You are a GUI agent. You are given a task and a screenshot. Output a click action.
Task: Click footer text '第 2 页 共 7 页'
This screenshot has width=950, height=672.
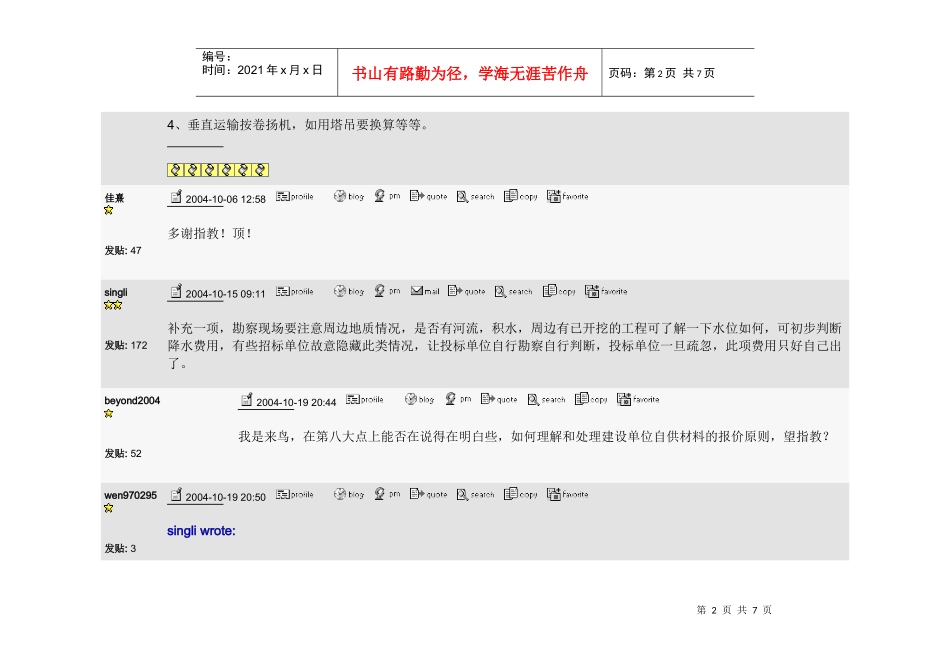point(734,610)
